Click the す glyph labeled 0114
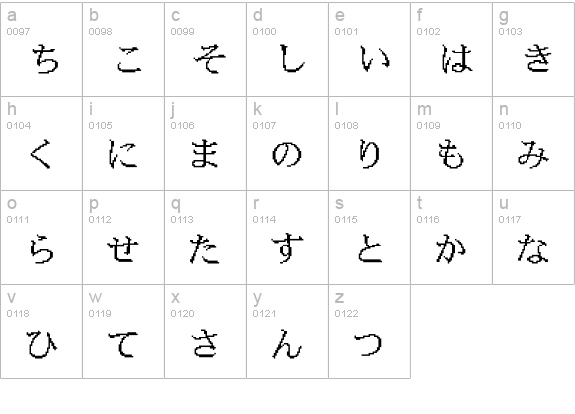This screenshot has height=414, width=575. pyautogui.click(x=287, y=249)
